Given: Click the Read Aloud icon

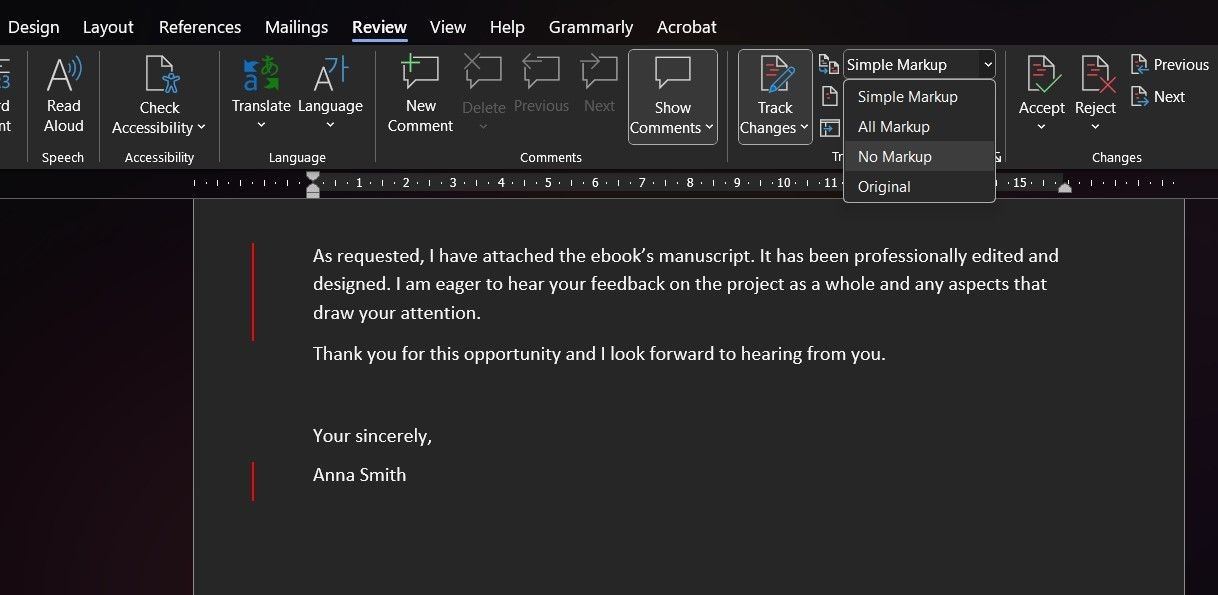Looking at the screenshot, I should [x=64, y=73].
